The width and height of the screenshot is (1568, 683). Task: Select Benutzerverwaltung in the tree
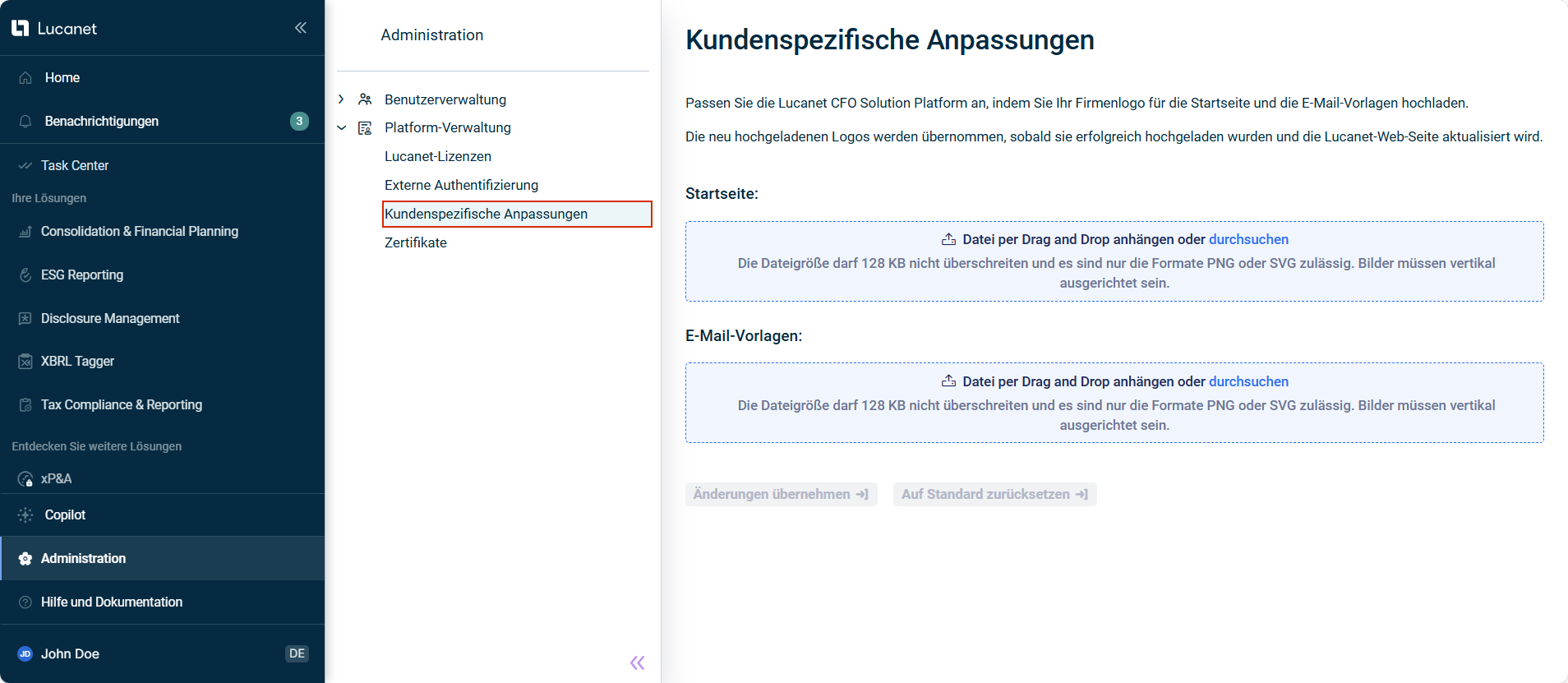click(x=445, y=99)
